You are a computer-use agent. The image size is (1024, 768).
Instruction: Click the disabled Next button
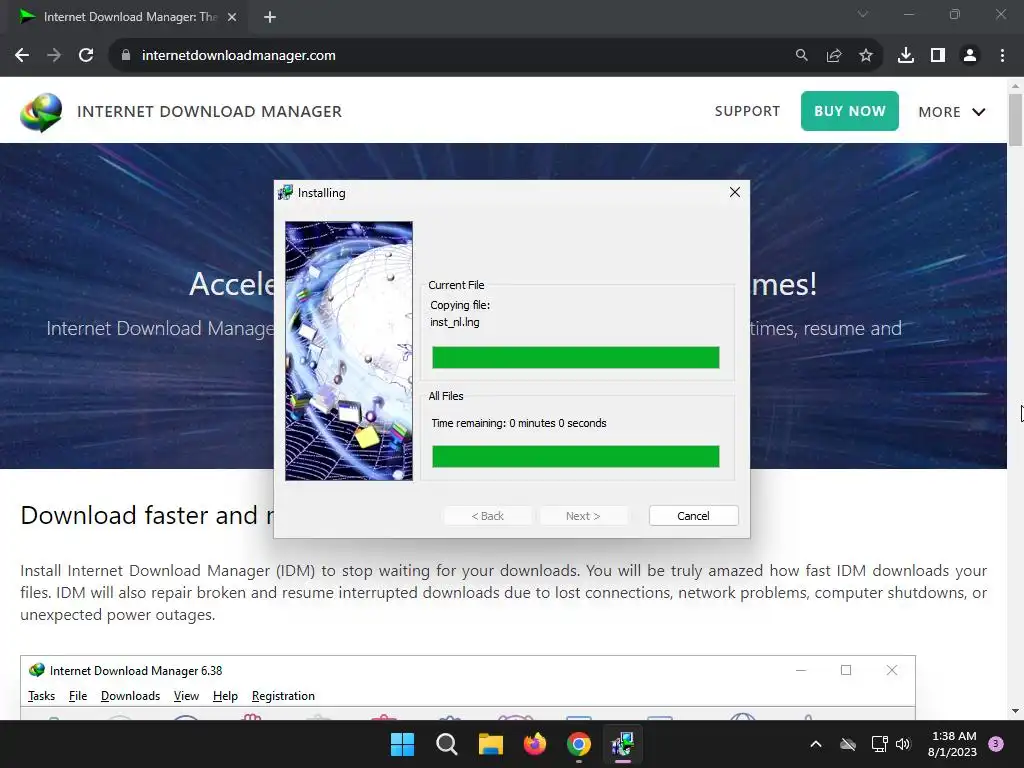pyautogui.click(x=583, y=516)
